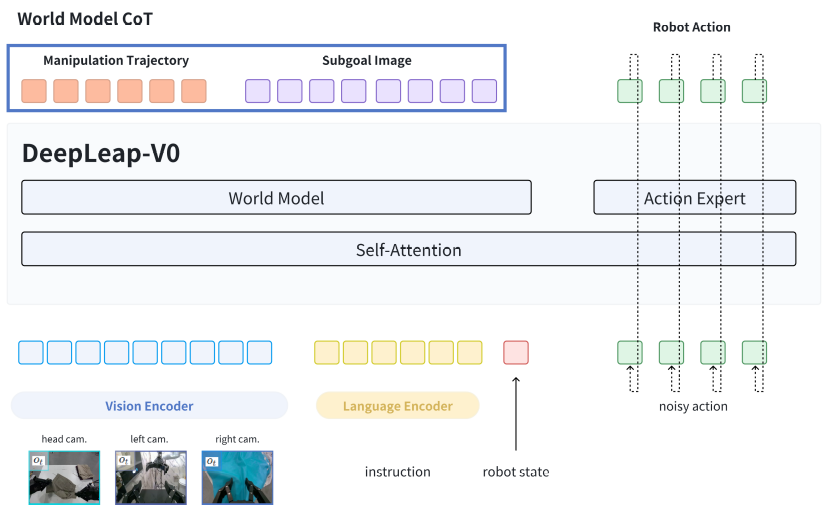Click the leftmost green noisy action square
834x510 pixels.
pos(630,352)
